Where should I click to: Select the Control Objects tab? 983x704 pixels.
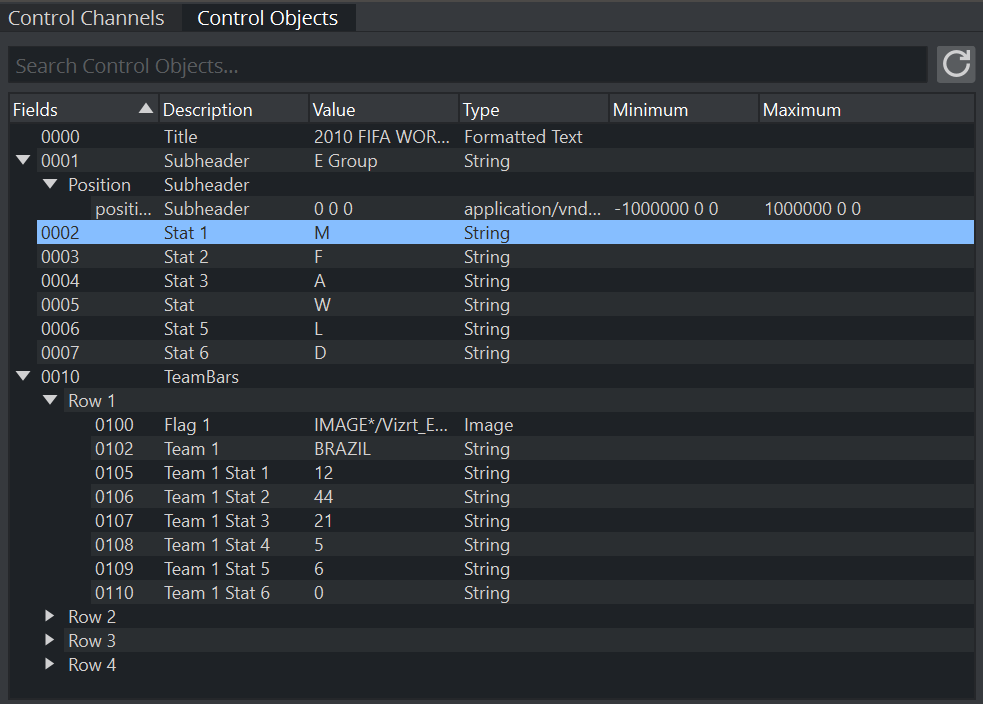(268, 18)
